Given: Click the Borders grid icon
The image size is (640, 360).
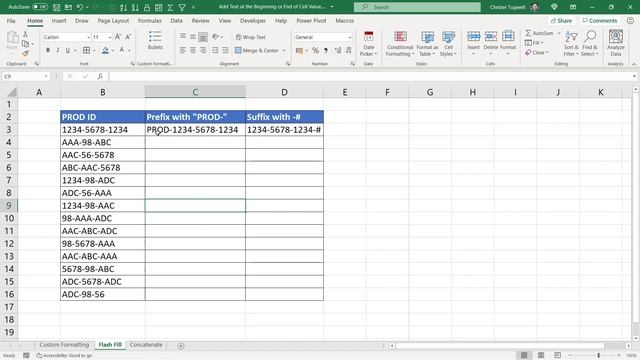Looking at the screenshot, I should 86,50.
